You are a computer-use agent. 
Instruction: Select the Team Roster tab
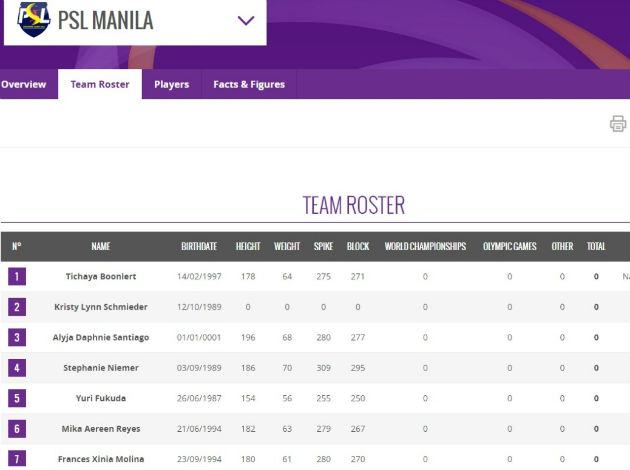[100, 85]
